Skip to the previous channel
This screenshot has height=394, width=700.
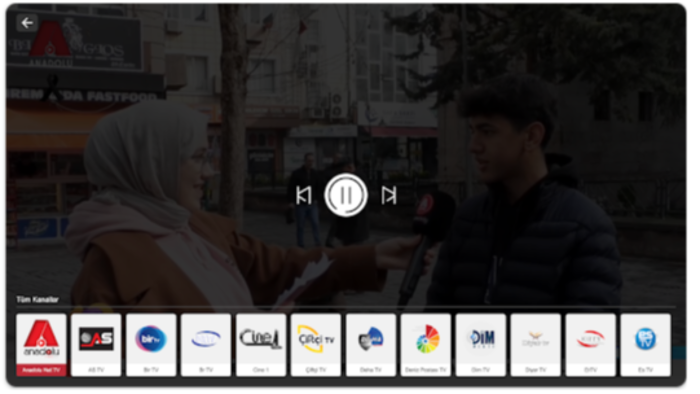304,195
